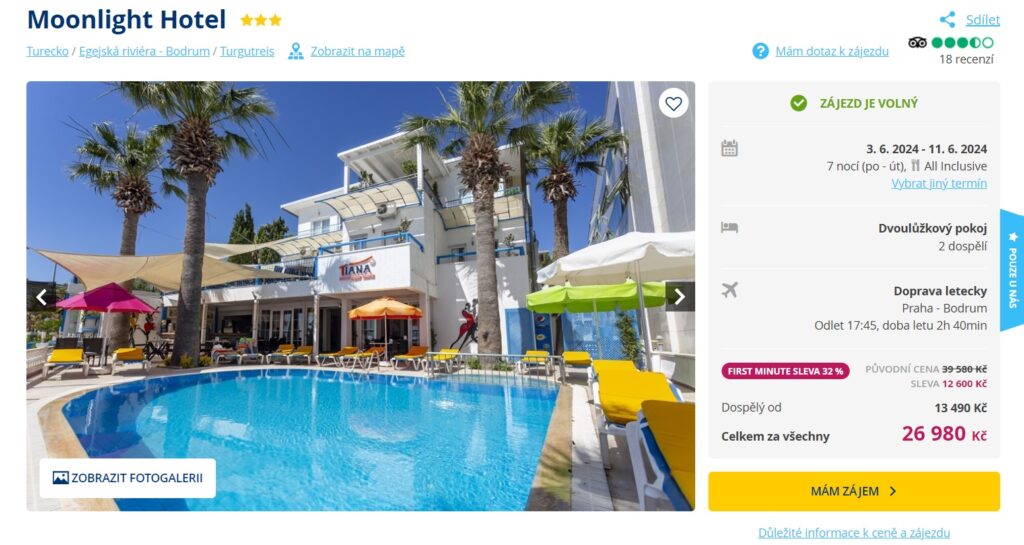Click the bed icon for room type
Image resolution: width=1024 pixels, height=545 pixels.
pos(729,227)
